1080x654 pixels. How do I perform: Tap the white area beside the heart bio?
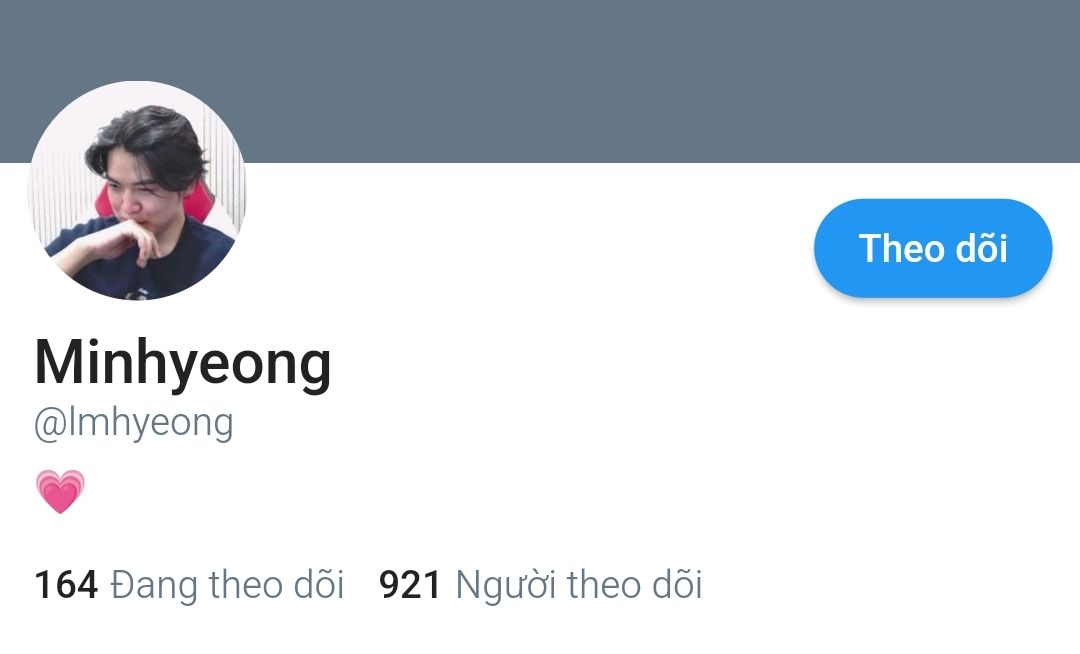tap(551, 492)
